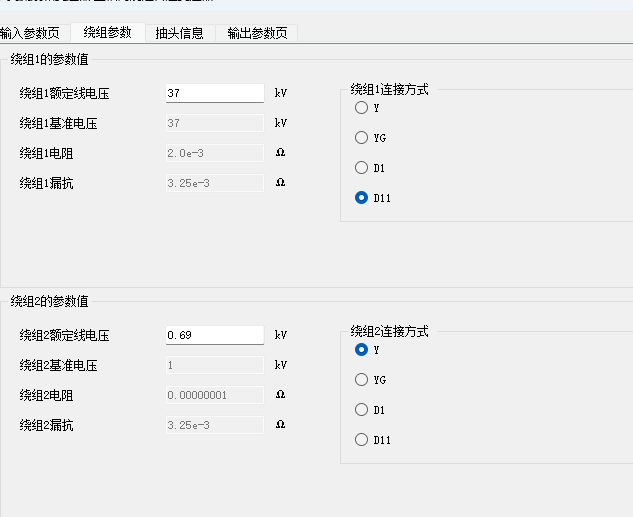The height and width of the screenshot is (517, 633).
Task: Click the 绕组1额定线电压 input field
Action: 214,93
